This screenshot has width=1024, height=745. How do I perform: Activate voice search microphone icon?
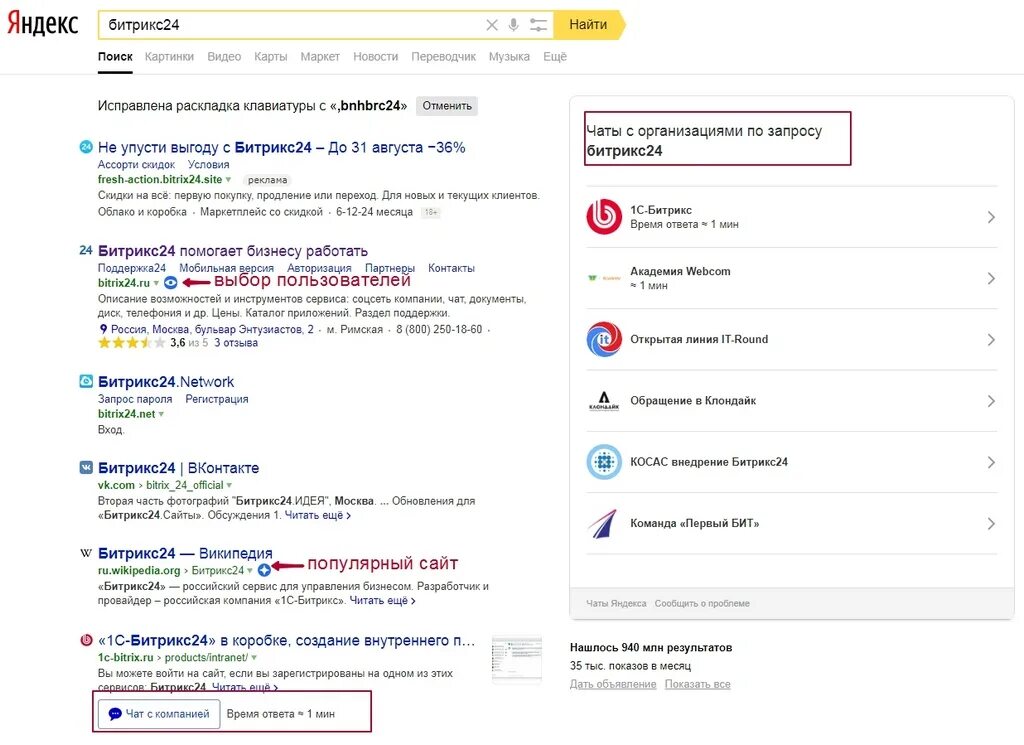[x=514, y=25]
